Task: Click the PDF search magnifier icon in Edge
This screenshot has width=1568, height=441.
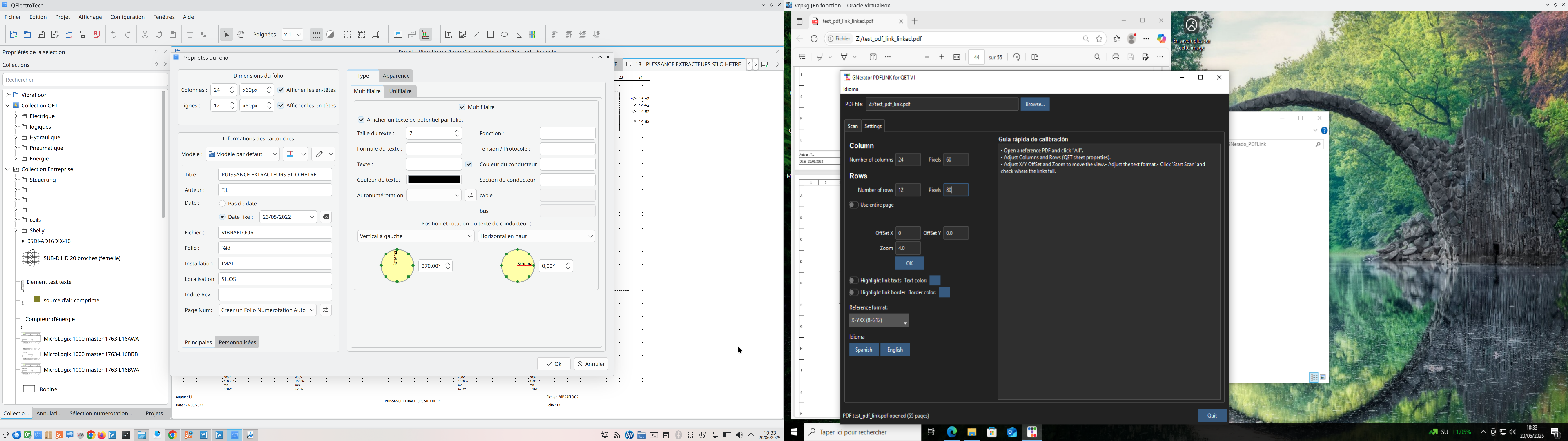Action: point(1097,57)
